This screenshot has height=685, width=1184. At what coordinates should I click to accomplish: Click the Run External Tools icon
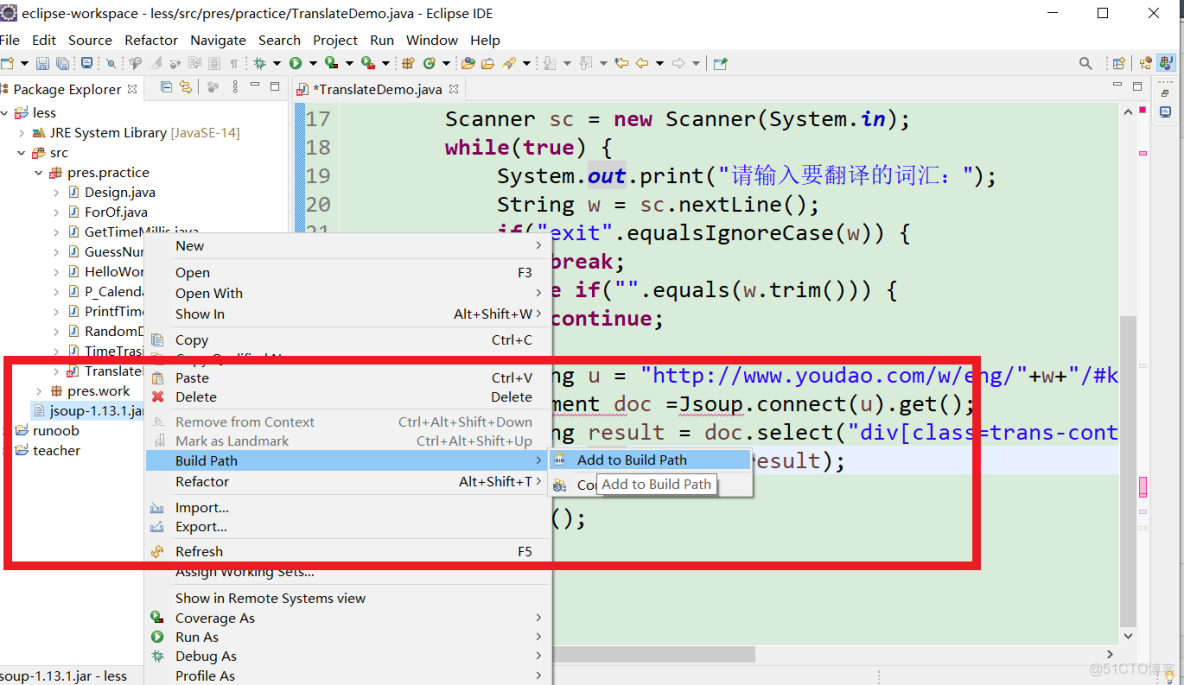pyautogui.click(x=368, y=63)
